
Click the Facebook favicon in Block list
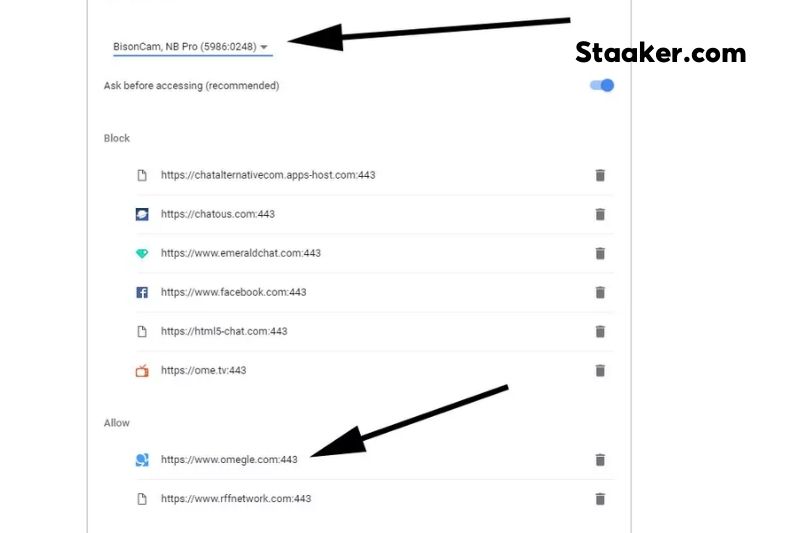click(142, 292)
